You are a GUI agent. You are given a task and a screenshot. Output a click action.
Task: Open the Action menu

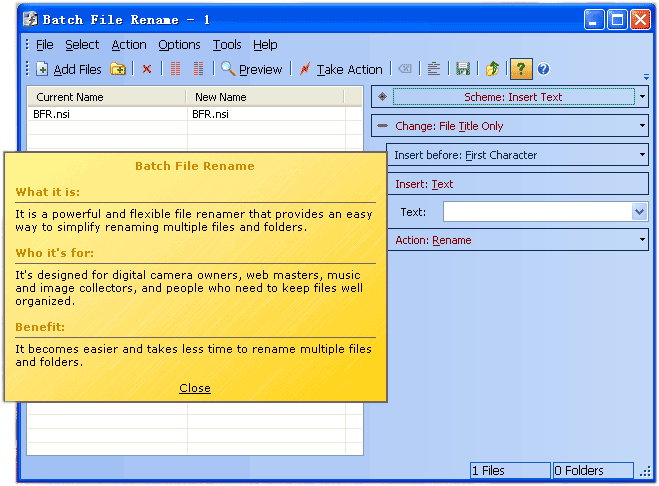pyautogui.click(x=129, y=45)
